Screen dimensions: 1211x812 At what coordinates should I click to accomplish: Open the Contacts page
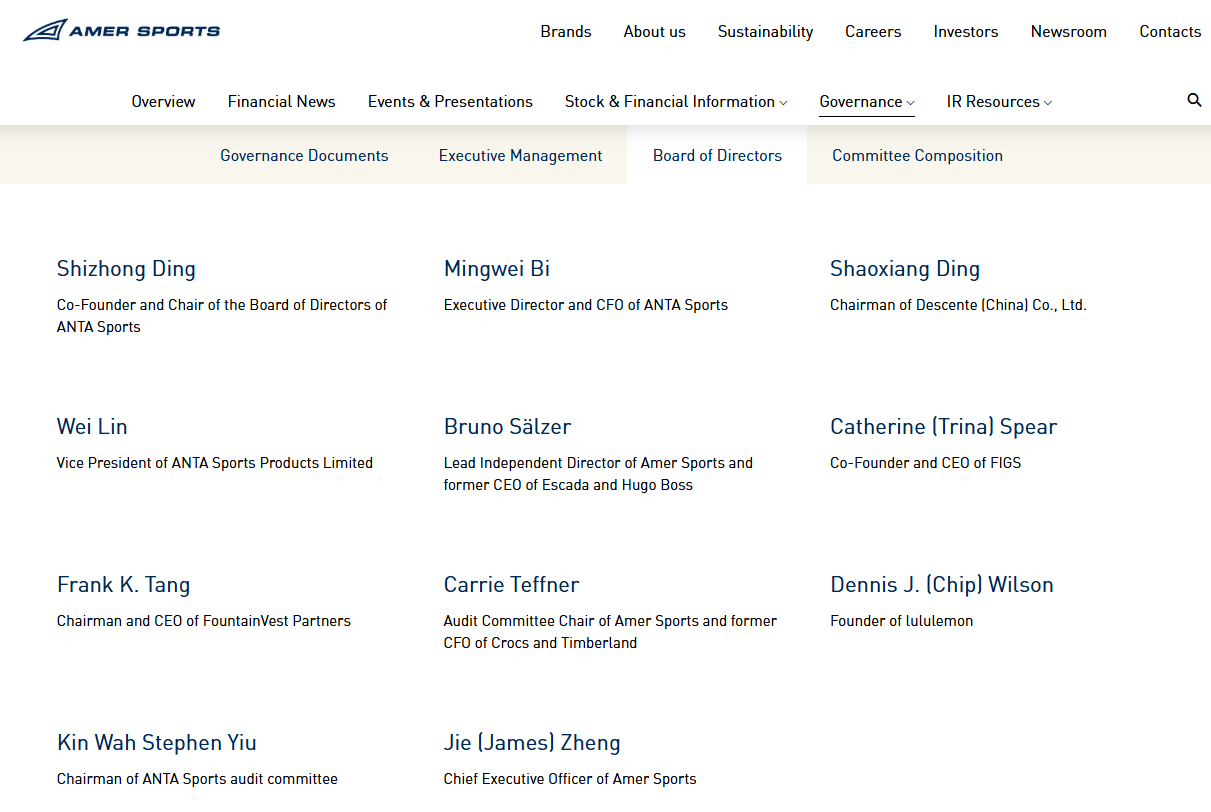pos(1170,31)
